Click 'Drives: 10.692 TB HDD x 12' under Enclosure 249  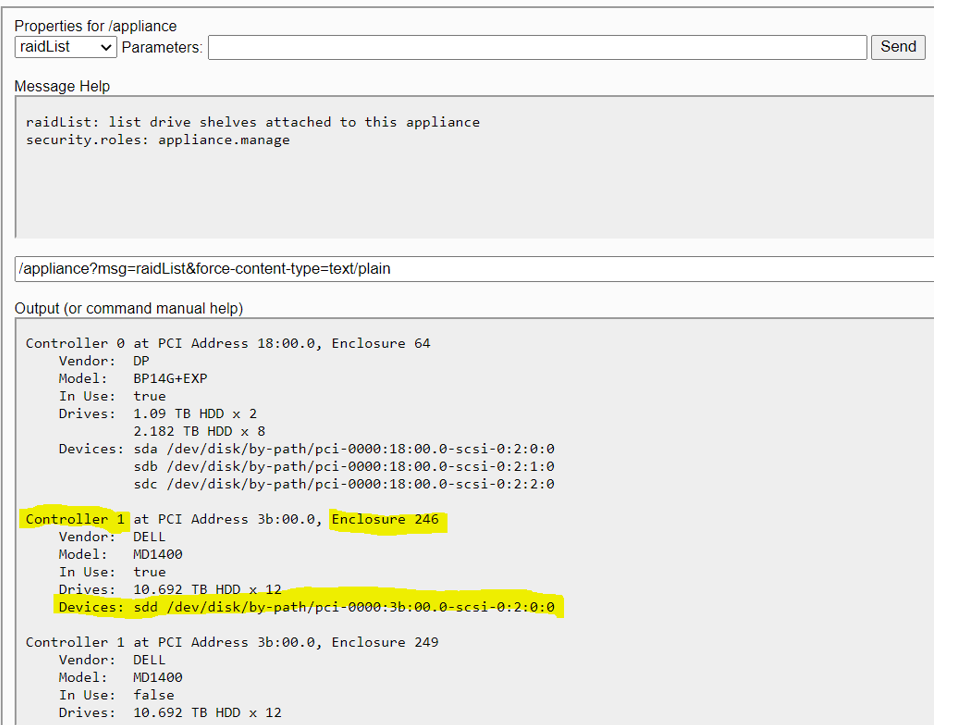click(x=170, y=713)
